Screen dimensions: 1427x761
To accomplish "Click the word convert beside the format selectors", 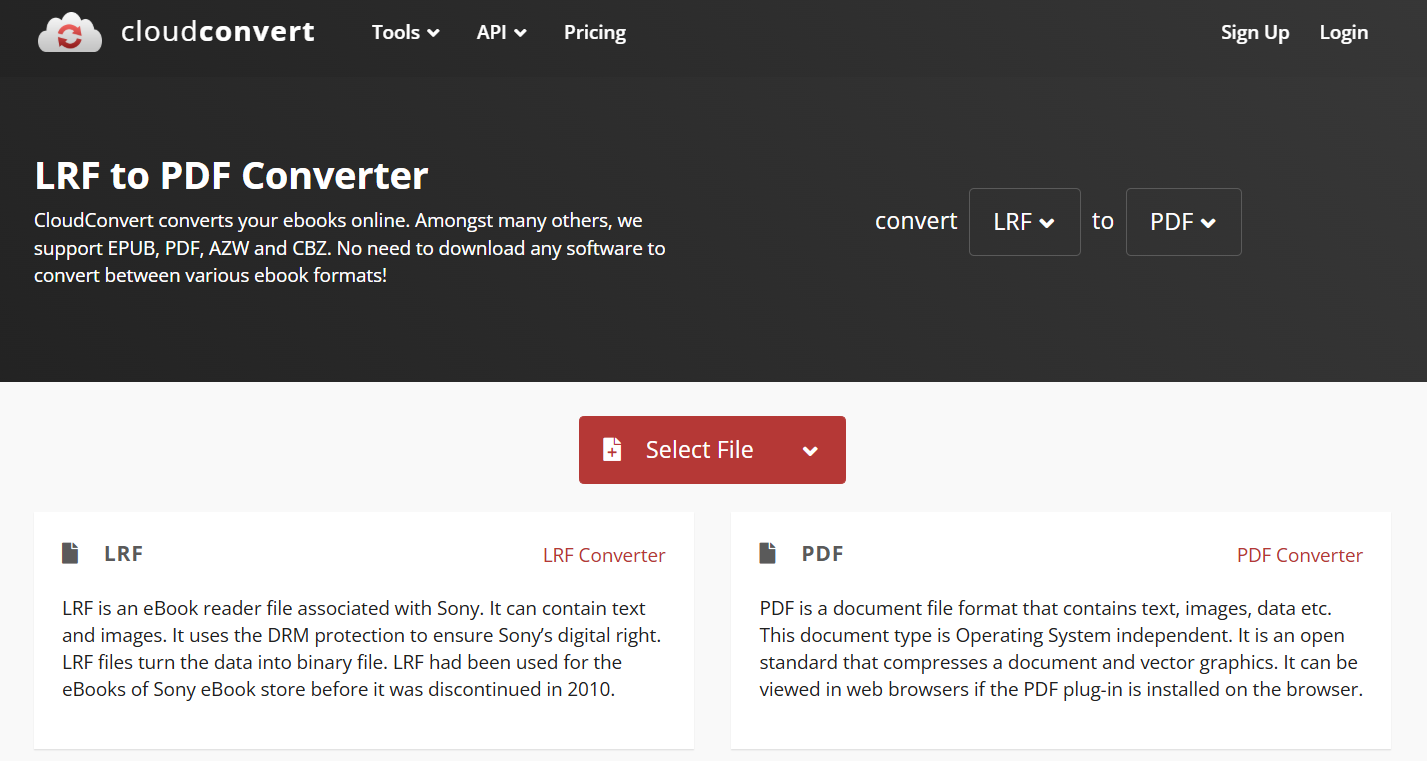I will (915, 221).
